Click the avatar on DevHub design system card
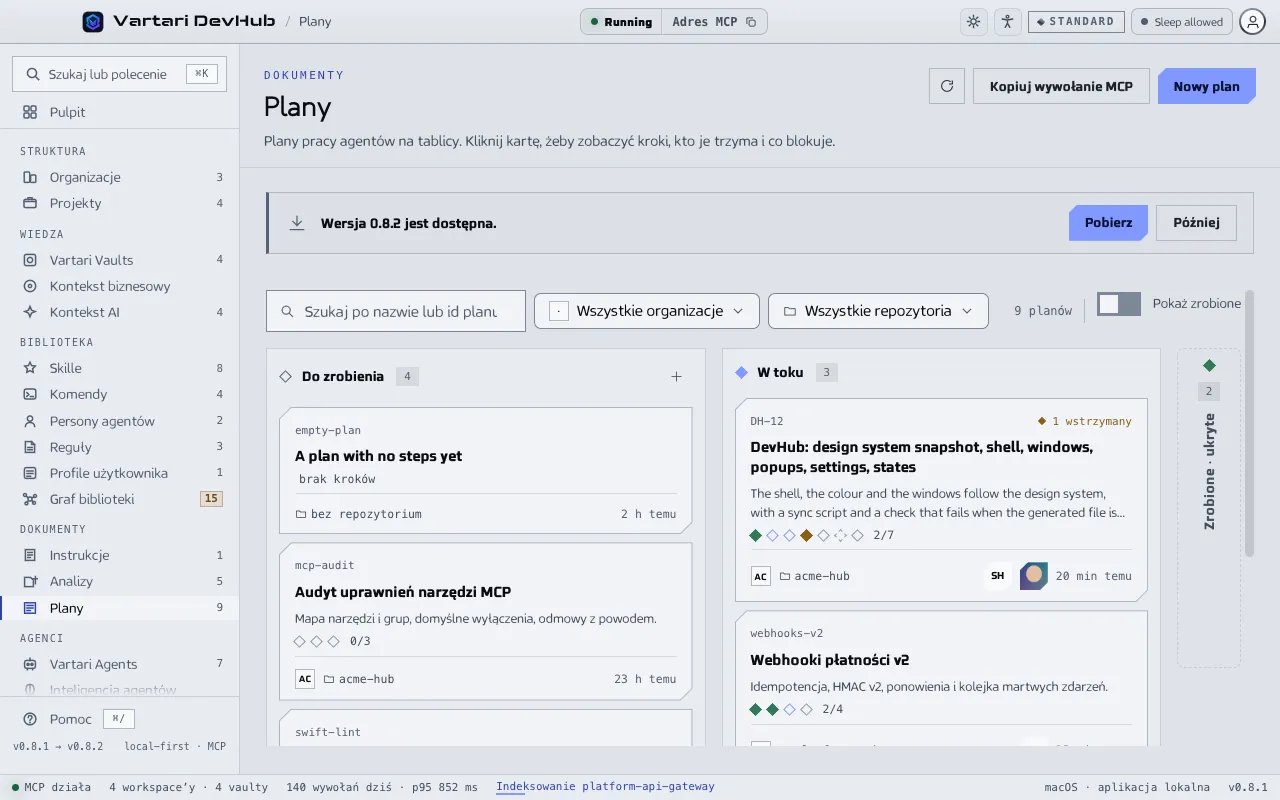 tap(1034, 576)
